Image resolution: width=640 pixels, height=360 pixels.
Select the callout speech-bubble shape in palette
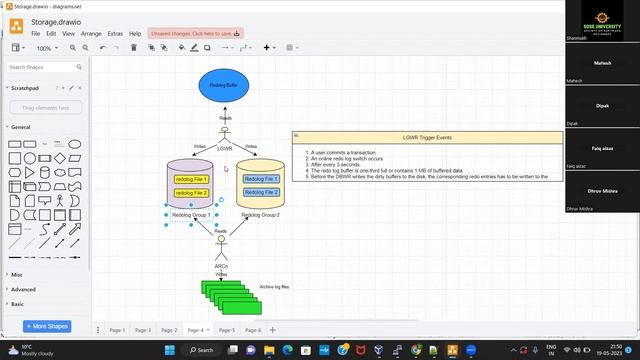tap(45, 201)
